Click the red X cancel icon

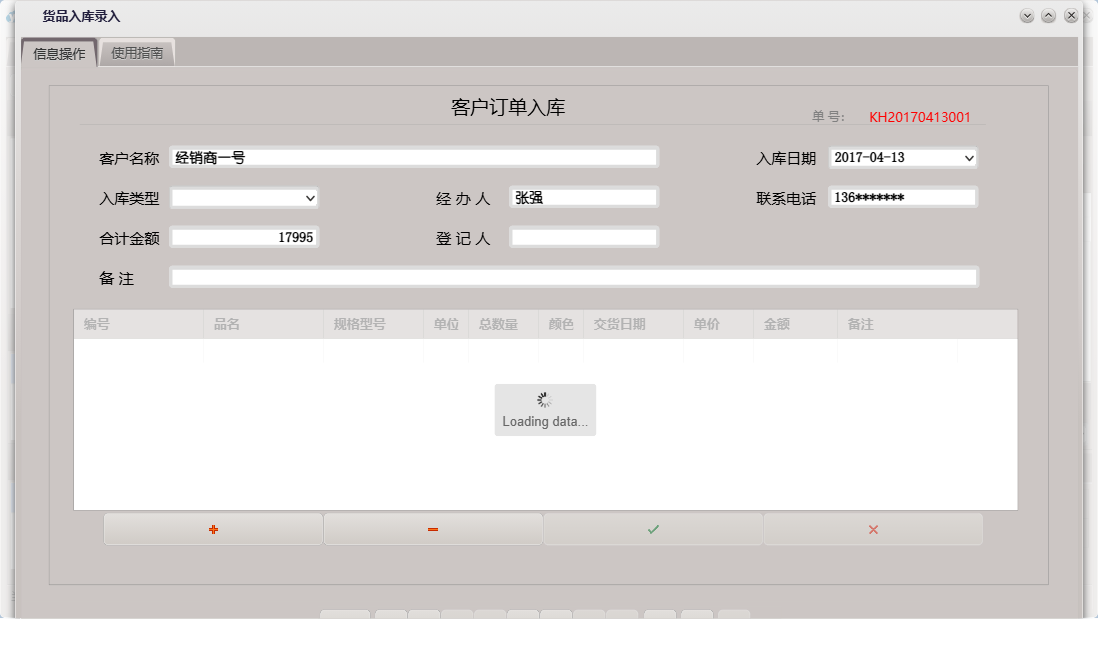tap(873, 529)
